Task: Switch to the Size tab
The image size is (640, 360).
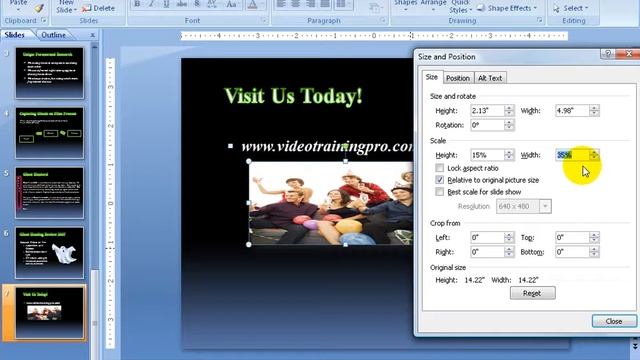Action: pyautogui.click(x=431, y=77)
